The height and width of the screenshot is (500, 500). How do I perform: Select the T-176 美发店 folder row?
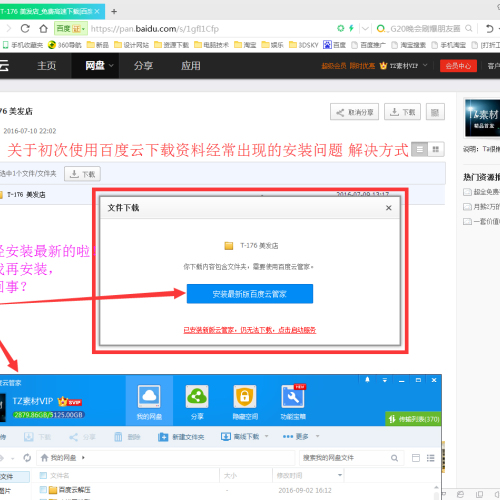pos(222,194)
